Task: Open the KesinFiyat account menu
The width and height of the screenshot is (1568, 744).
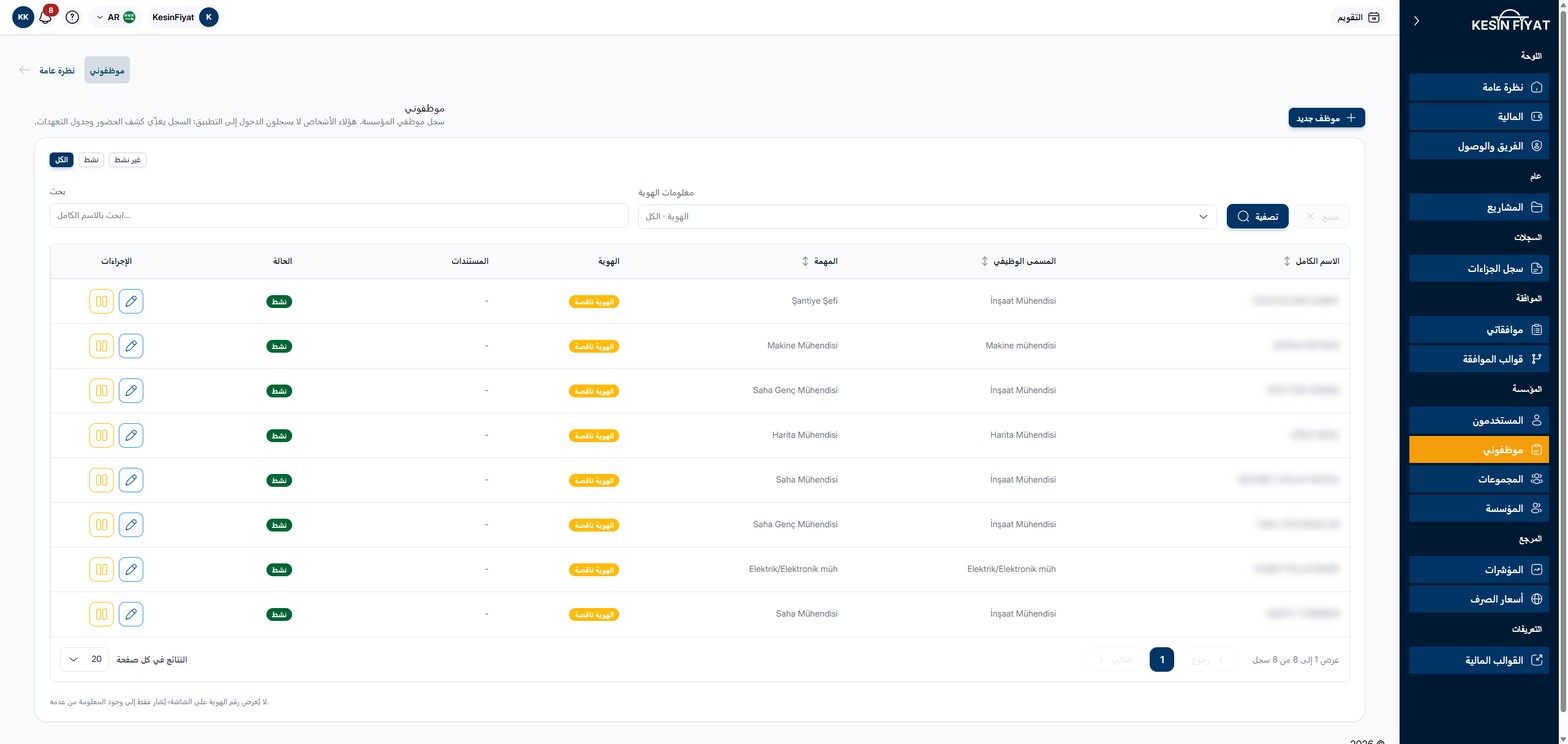Action: click(184, 17)
